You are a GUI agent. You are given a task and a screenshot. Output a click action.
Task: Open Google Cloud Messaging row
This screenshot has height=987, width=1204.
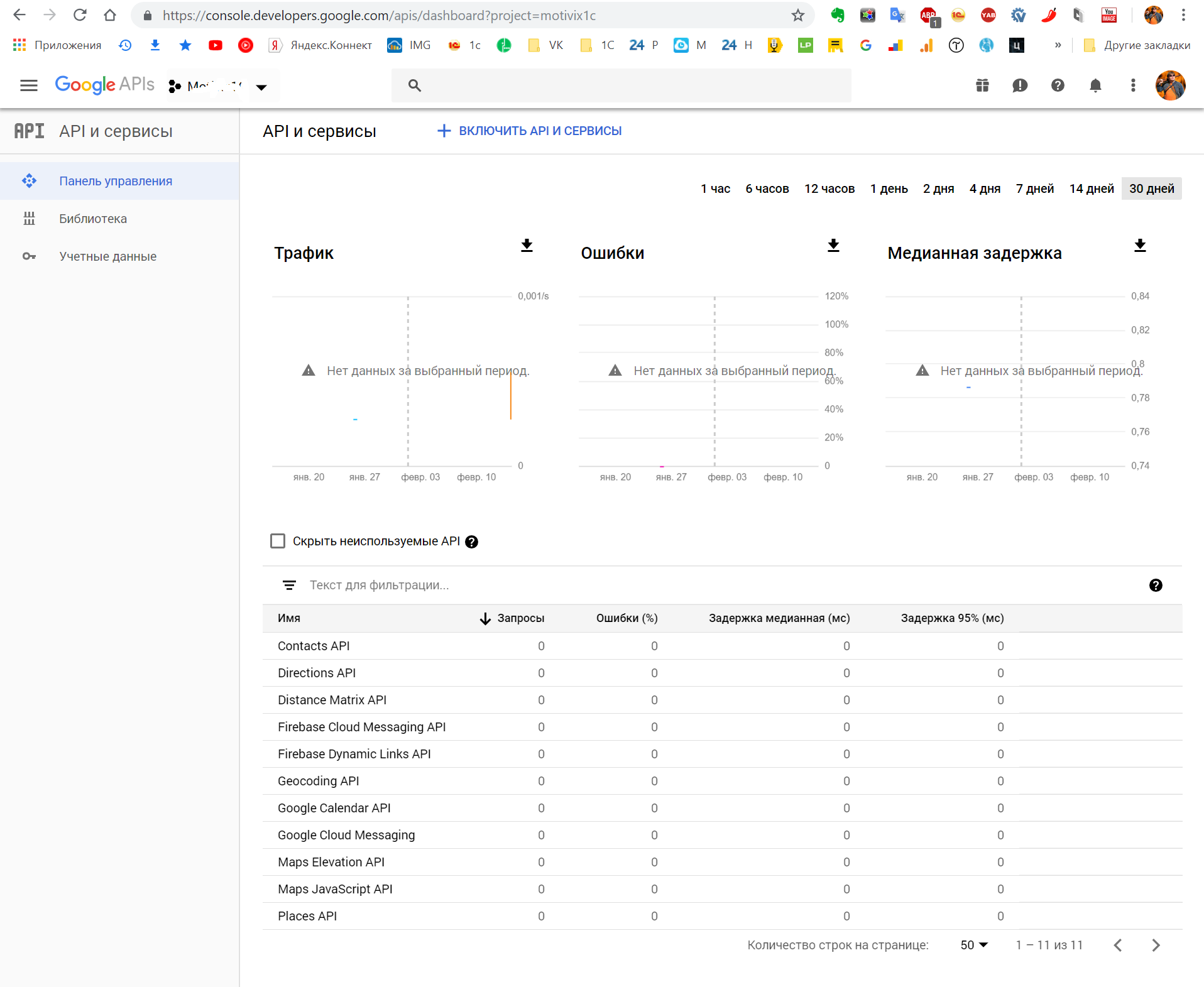point(722,835)
